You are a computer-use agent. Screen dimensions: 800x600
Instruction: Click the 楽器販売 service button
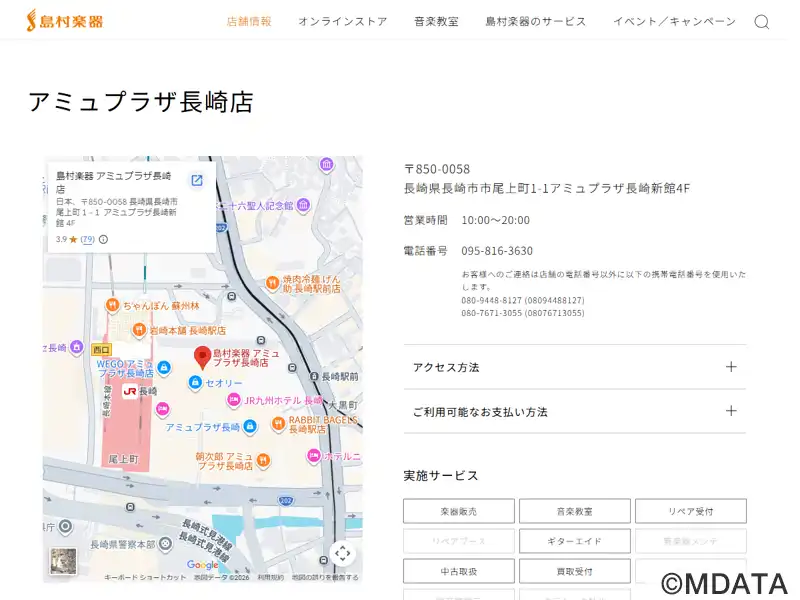coord(458,511)
